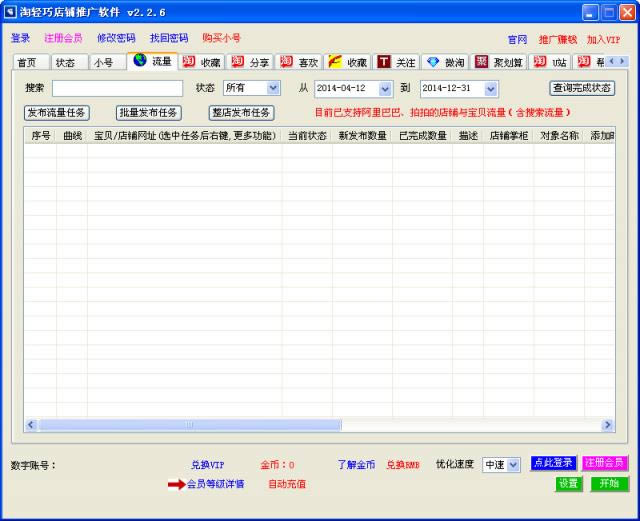
Task: Click the 搜索 text input field
Action: [x=117, y=89]
